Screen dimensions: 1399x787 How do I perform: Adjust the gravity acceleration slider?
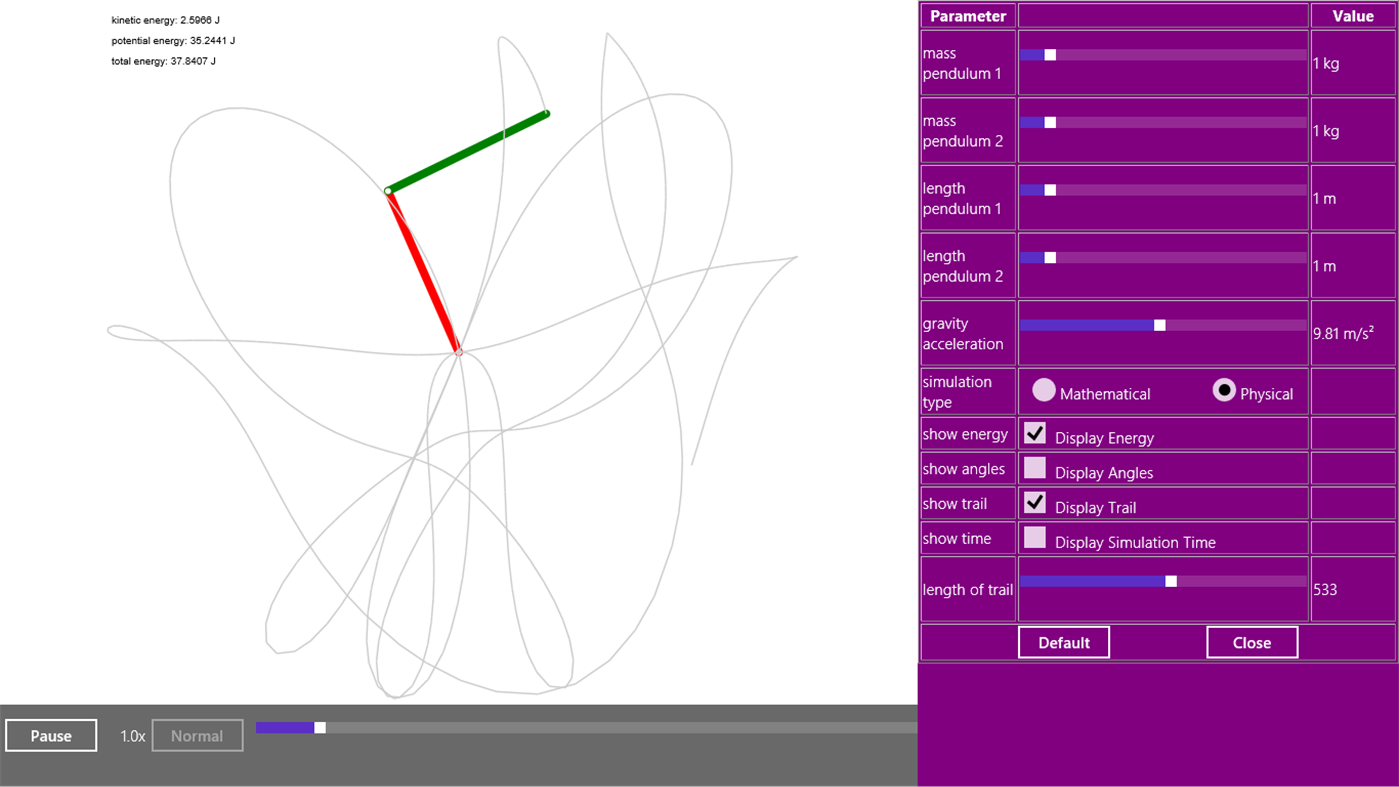click(1159, 324)
